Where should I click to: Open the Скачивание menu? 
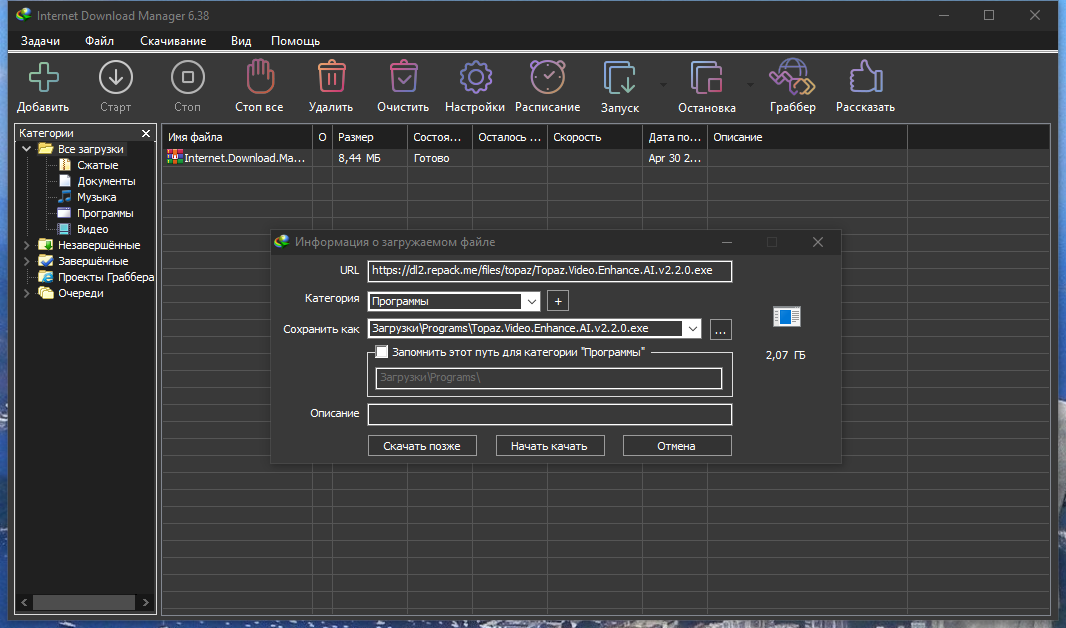[173, 41]
